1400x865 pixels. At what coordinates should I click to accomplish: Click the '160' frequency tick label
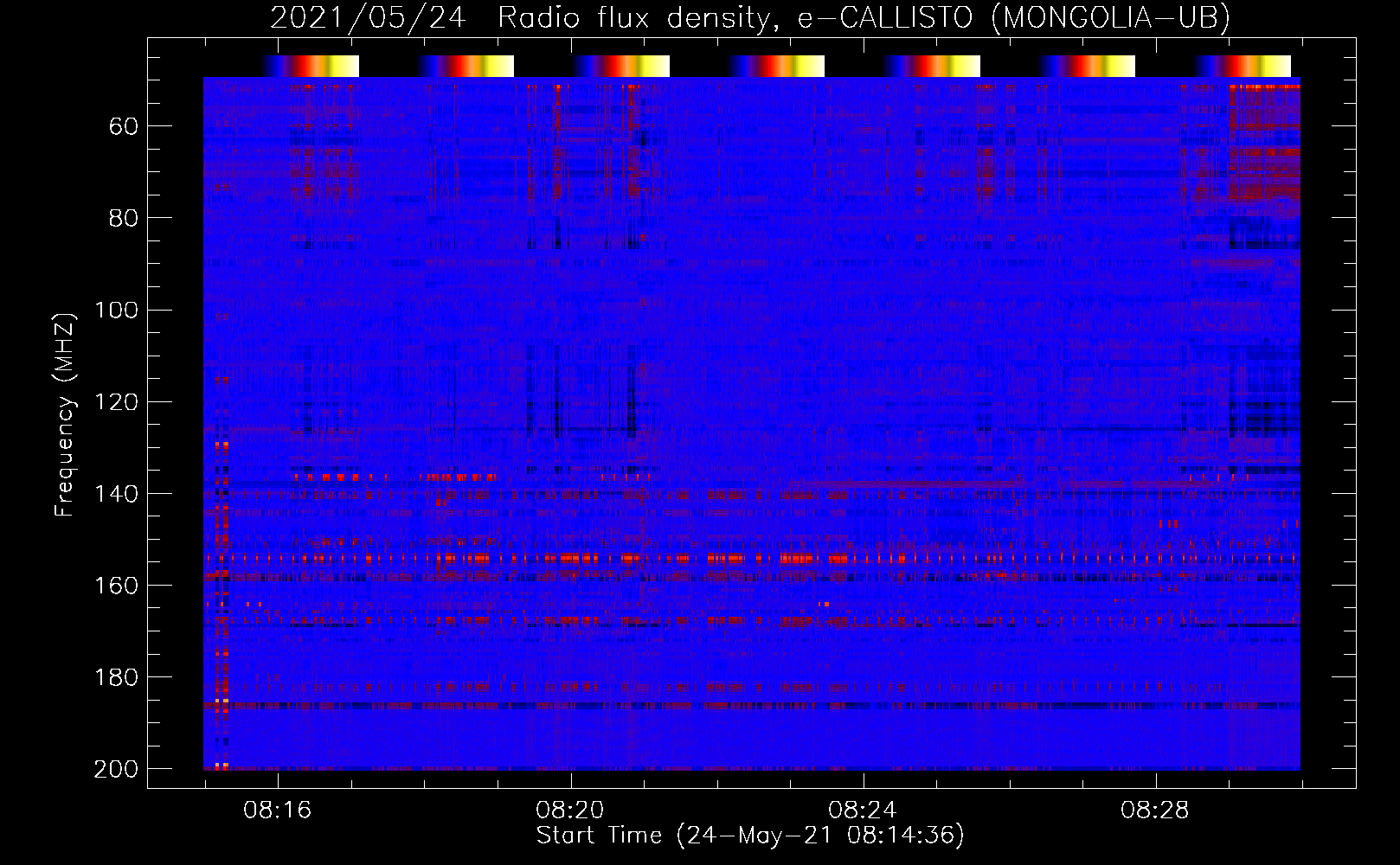pos(117,586)
